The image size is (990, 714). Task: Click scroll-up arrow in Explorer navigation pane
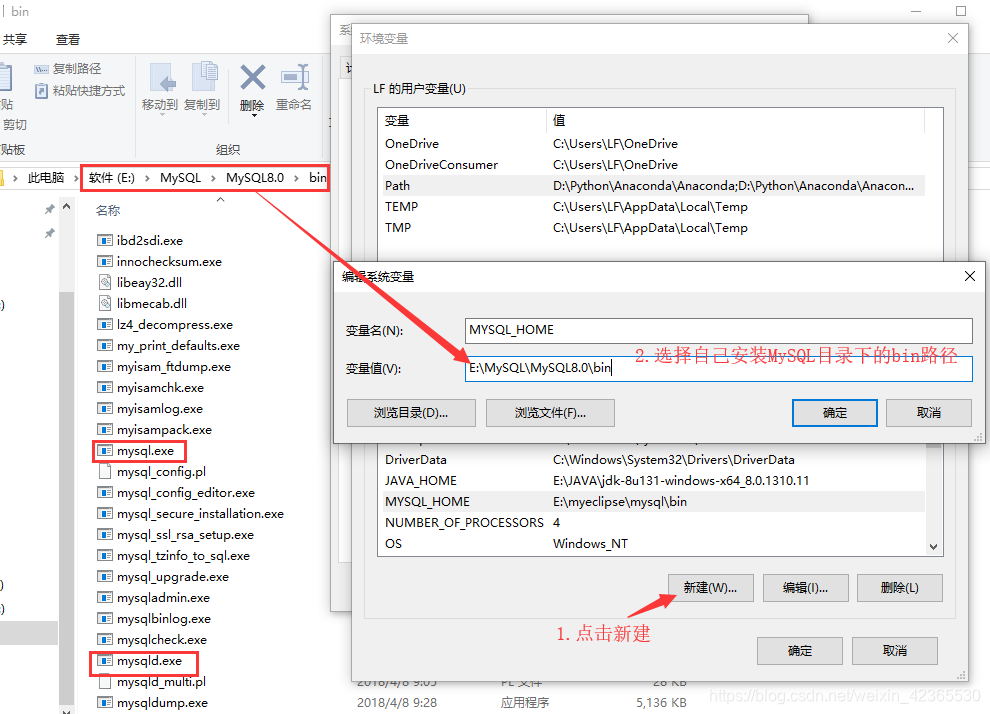click(x=66, y=206)
